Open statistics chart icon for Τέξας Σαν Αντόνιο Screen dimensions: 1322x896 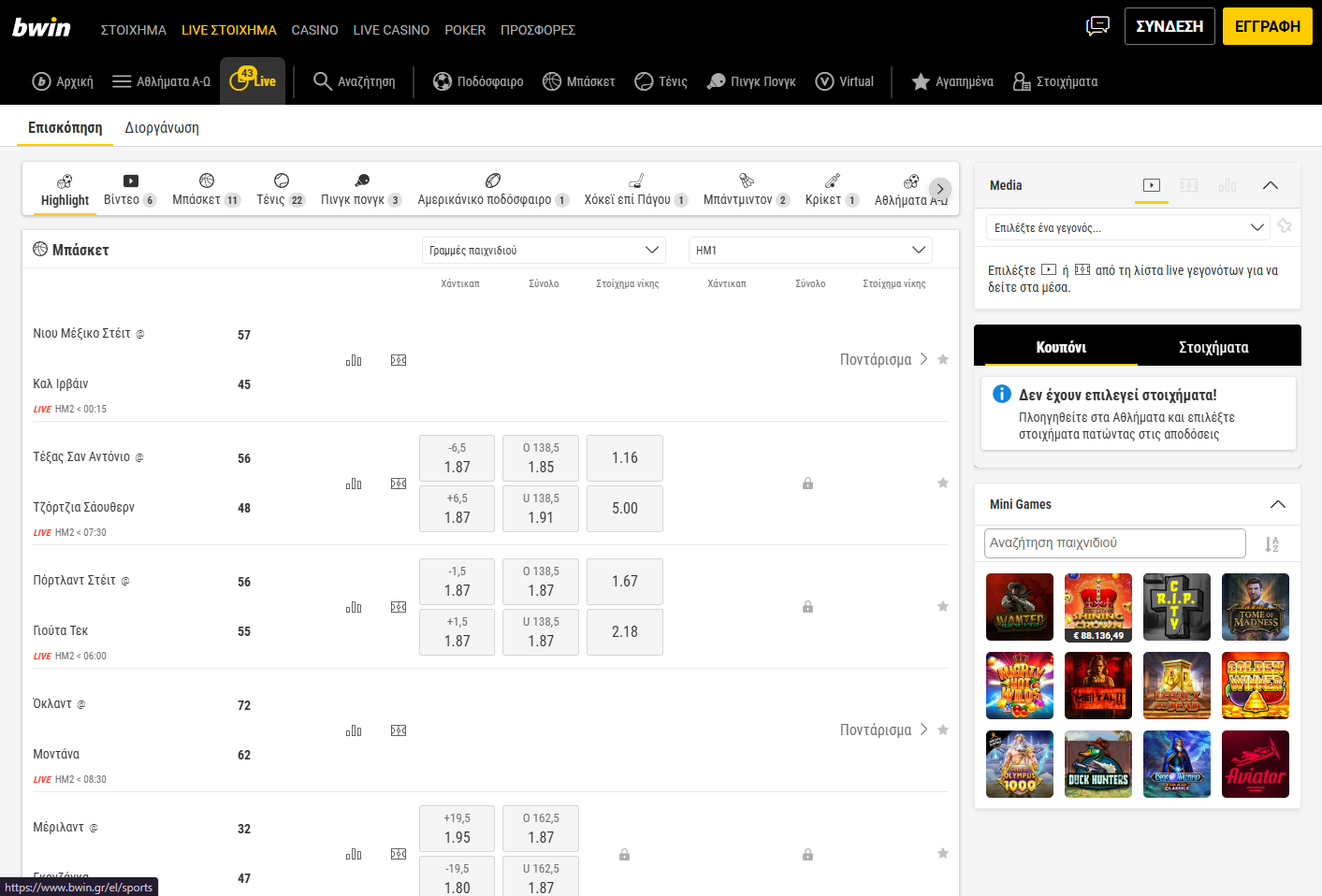point(354,484)
